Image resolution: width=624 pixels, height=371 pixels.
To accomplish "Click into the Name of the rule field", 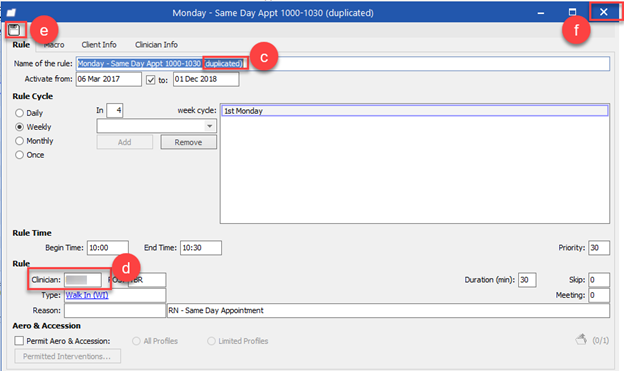I will tap(343, 64).
